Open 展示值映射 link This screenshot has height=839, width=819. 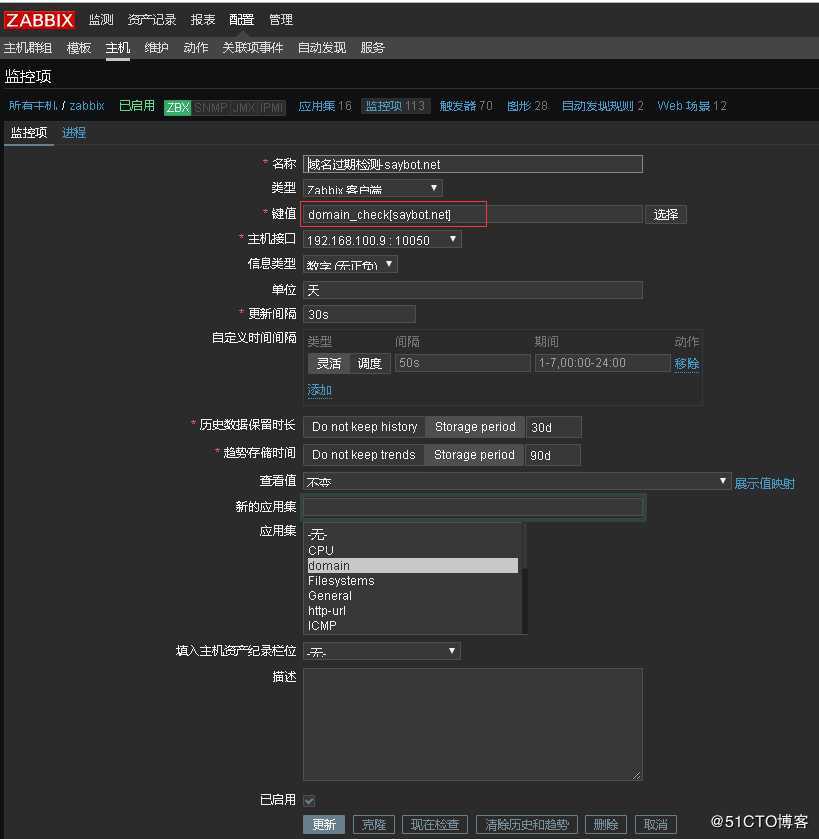pos(764,483)
